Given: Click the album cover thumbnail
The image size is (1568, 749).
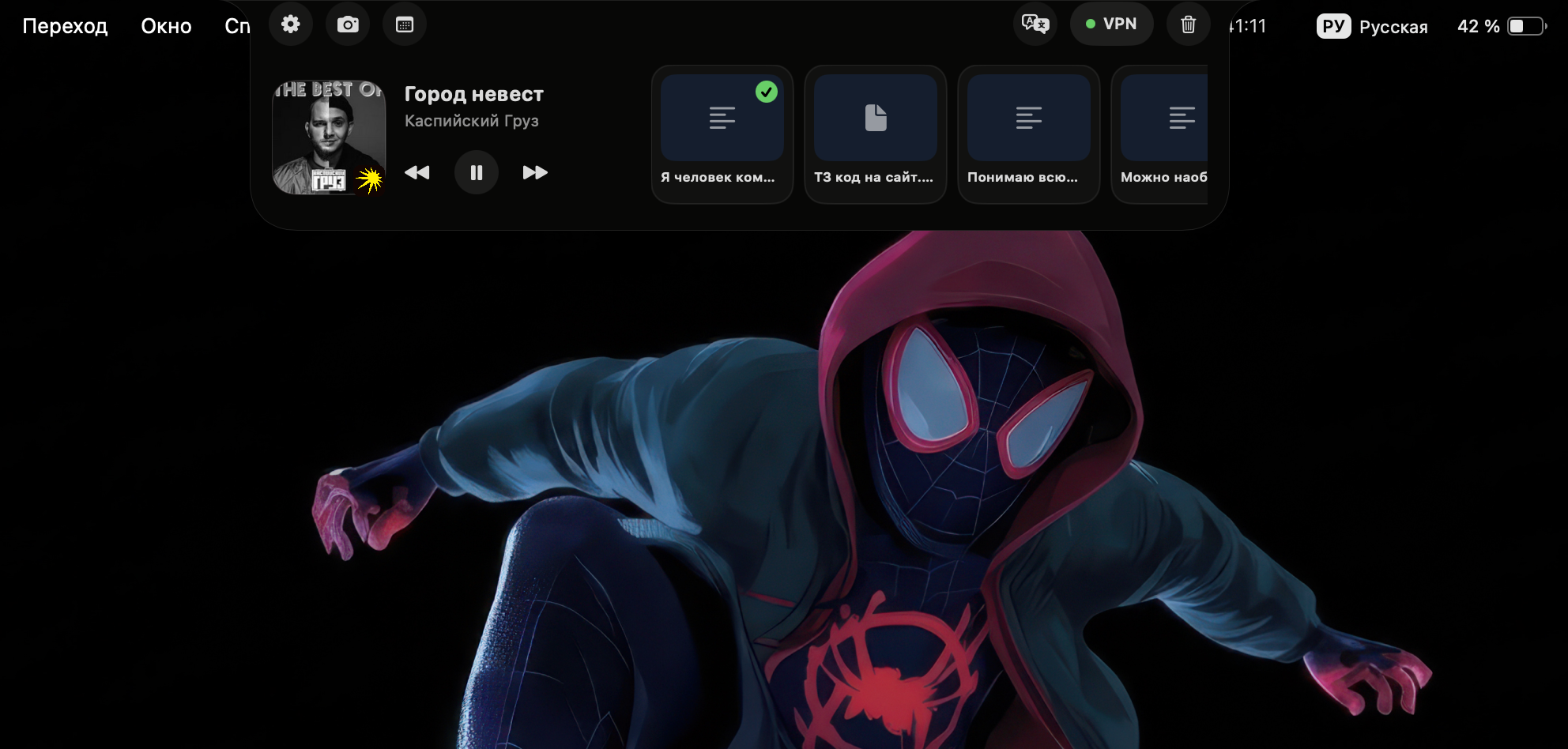Looking at the screenshot, I should [329, 137].
